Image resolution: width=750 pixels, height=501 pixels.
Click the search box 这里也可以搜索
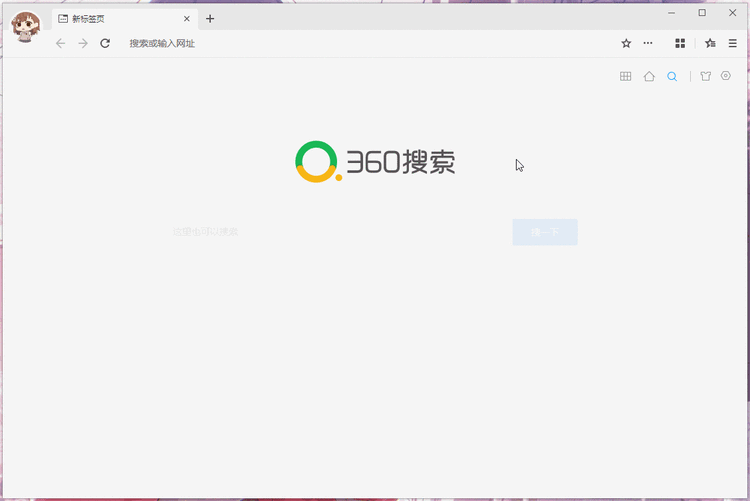click(342, 232)
